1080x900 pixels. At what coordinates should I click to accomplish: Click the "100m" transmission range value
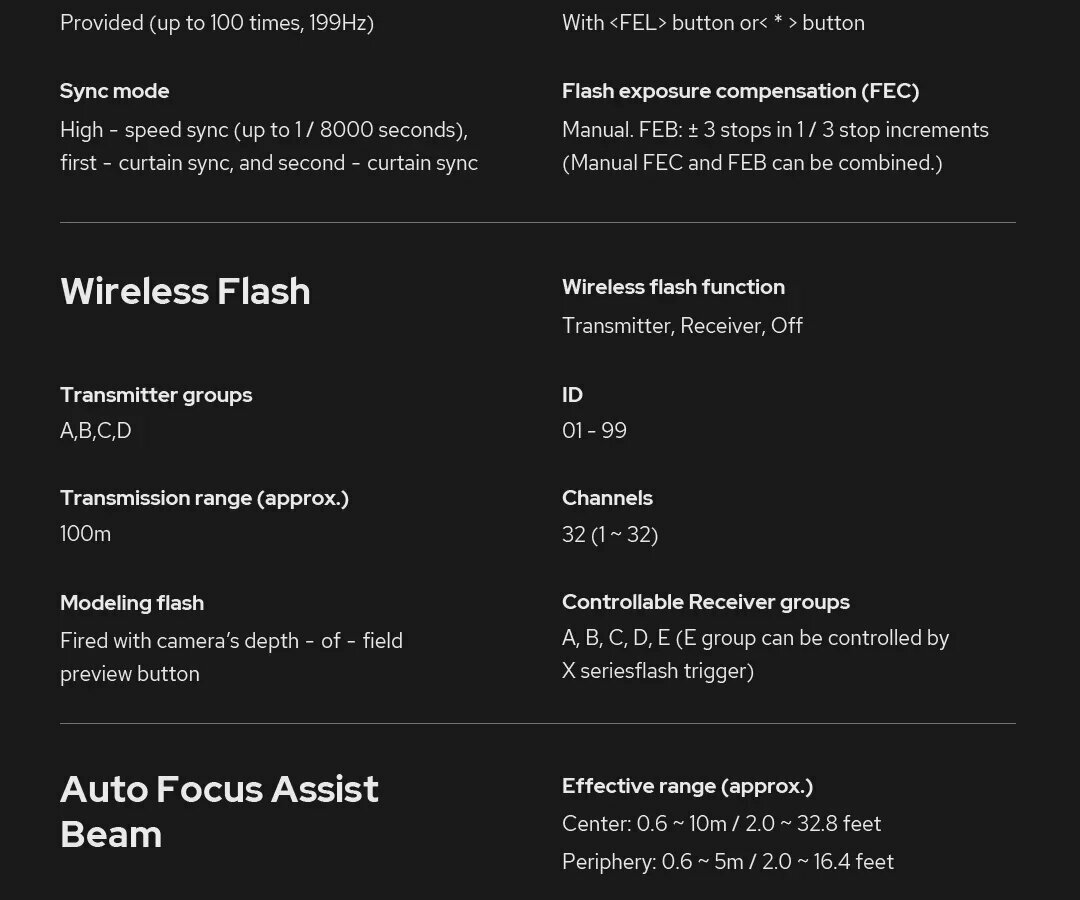tap(85, 534)
